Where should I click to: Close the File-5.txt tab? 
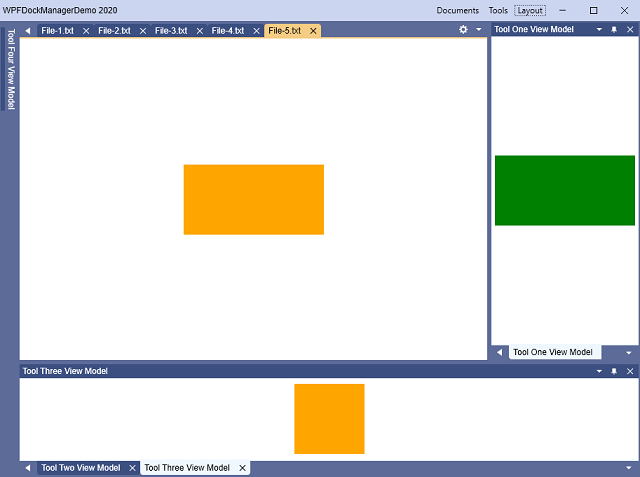point(313,31)
